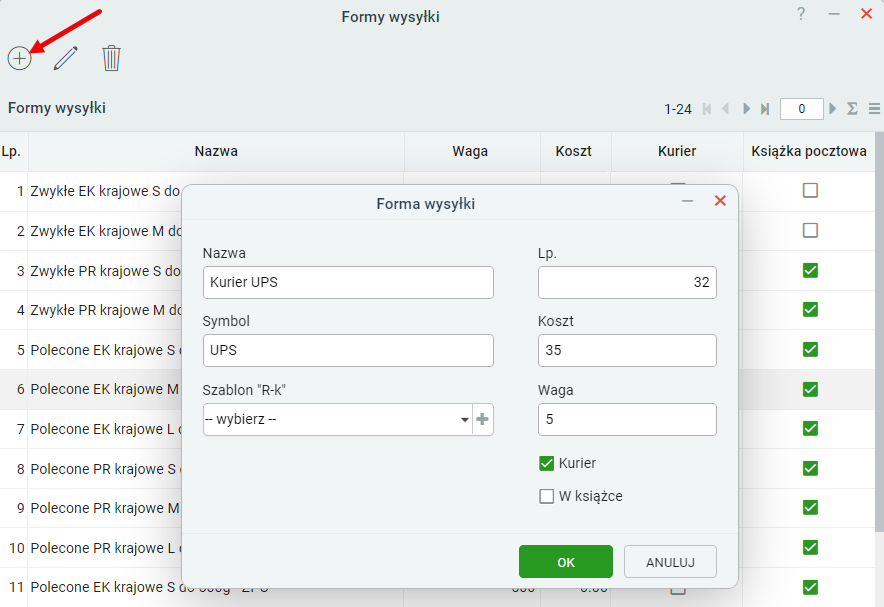Image resolution: width=884 pixels, height=607 pixels.
Task: Toggle Książka pocztowa checkbox for row 2
Action: (x=810, y=231)
